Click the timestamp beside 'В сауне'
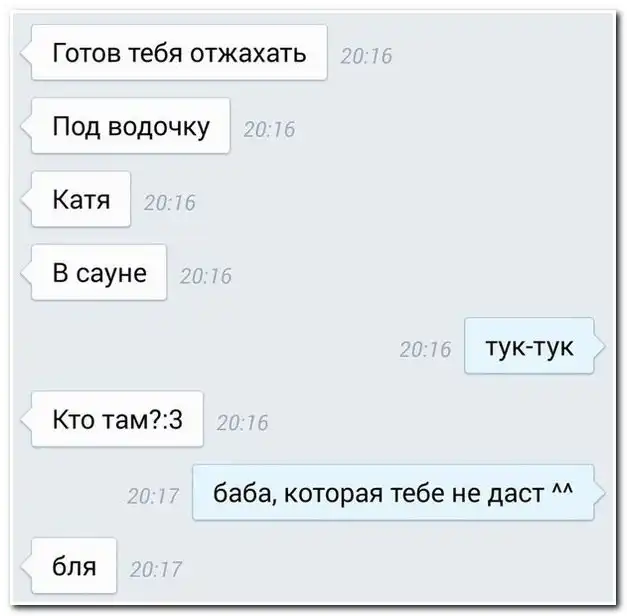The height and width of the screenshot is (616, 627). click(x=206, y=276)
